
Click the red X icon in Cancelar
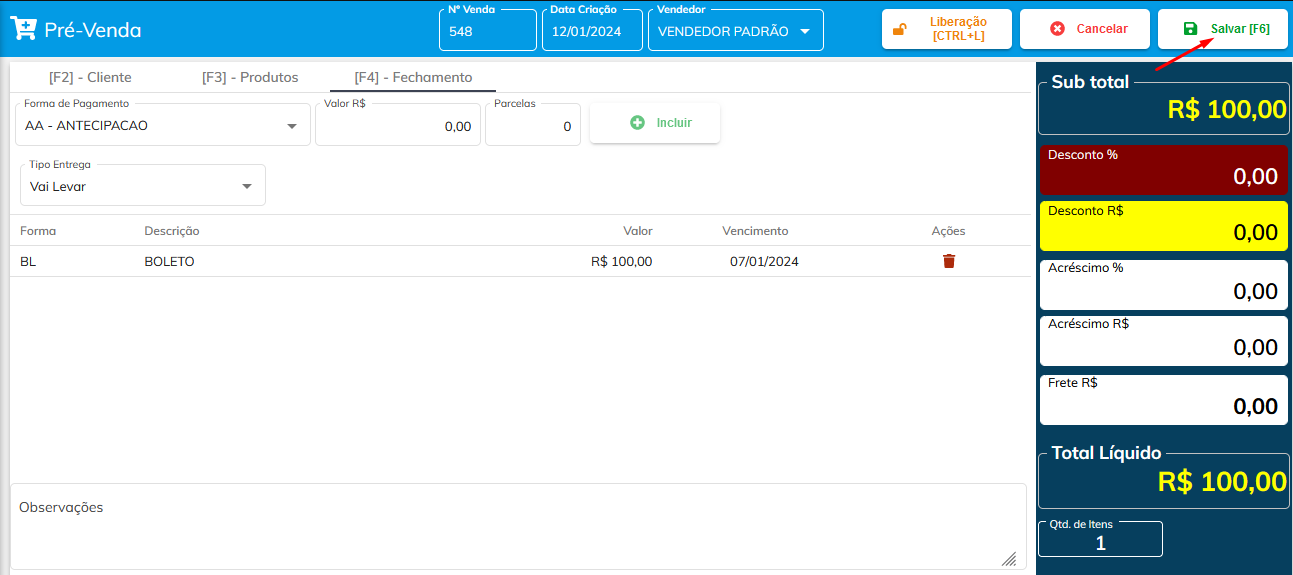1057,29
